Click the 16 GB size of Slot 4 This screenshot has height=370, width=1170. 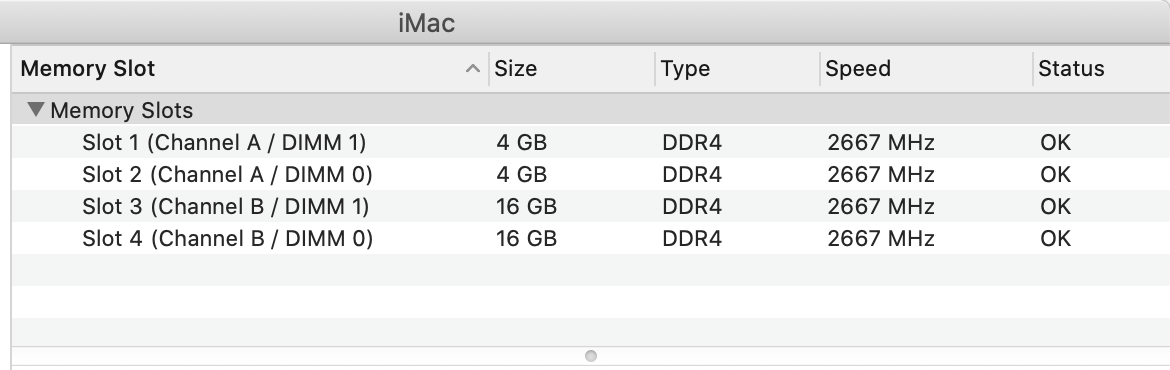pyautogui.click(x=526, y=238)
